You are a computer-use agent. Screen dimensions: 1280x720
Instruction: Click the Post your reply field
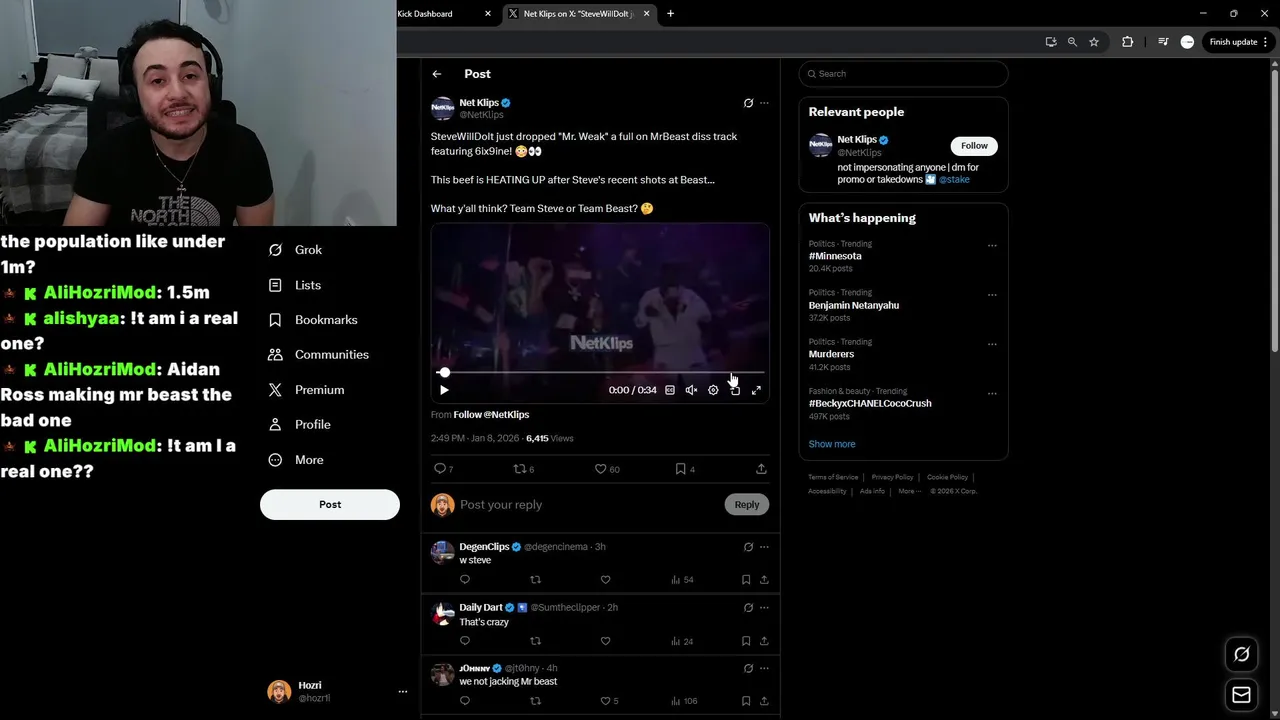coord(588,505)
